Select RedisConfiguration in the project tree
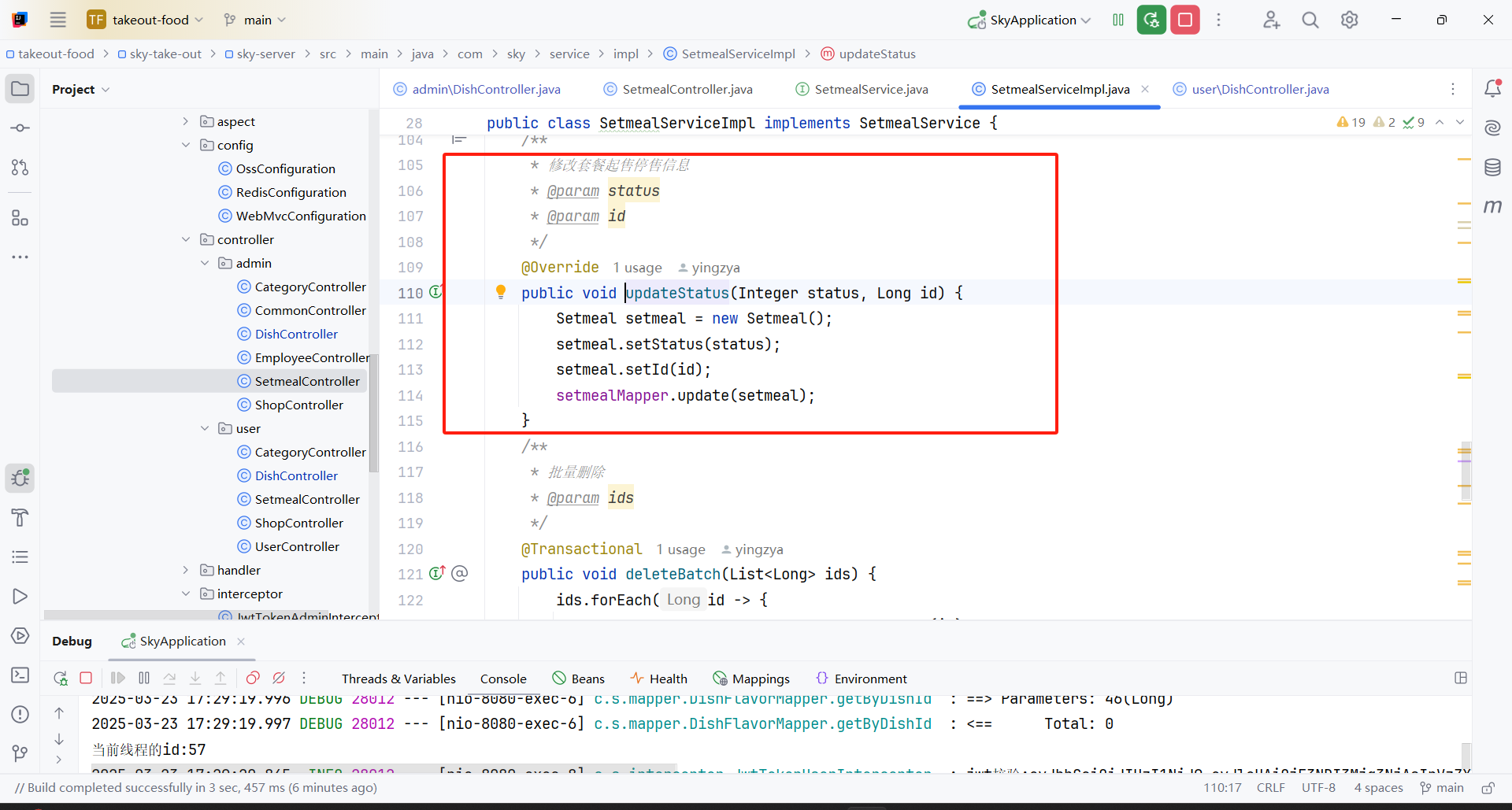The image size is (1512, 810). [282, 192]
